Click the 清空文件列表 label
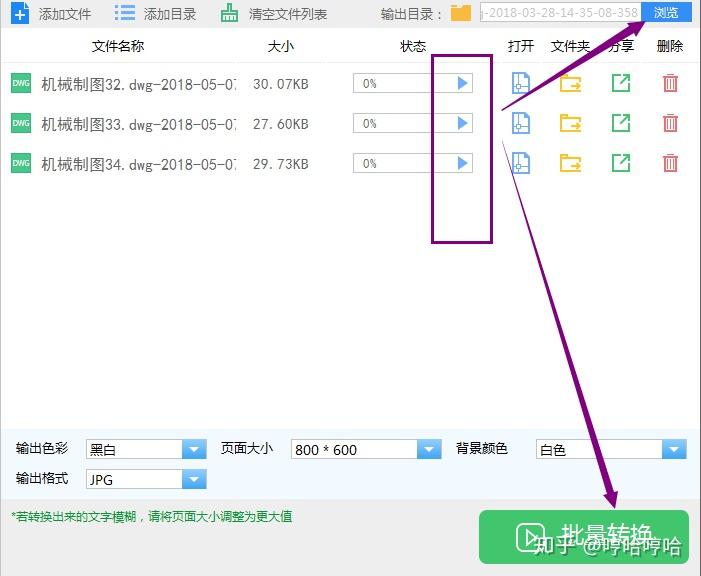The image size is (701, 576). (x=288, y=14)
